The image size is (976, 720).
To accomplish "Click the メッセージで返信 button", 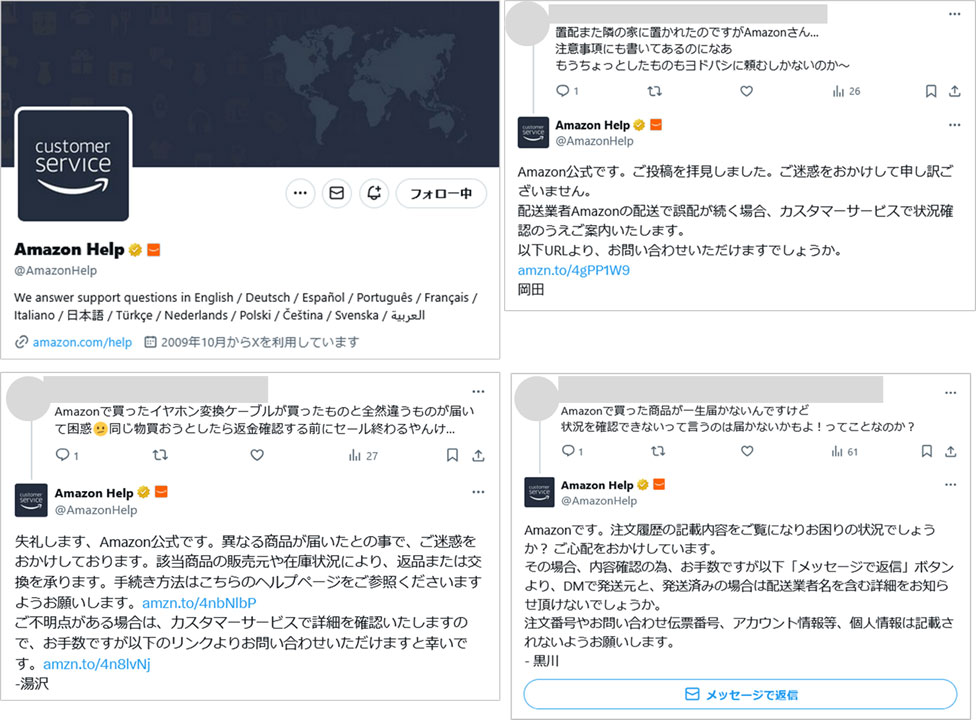I will tap(740, 694).
